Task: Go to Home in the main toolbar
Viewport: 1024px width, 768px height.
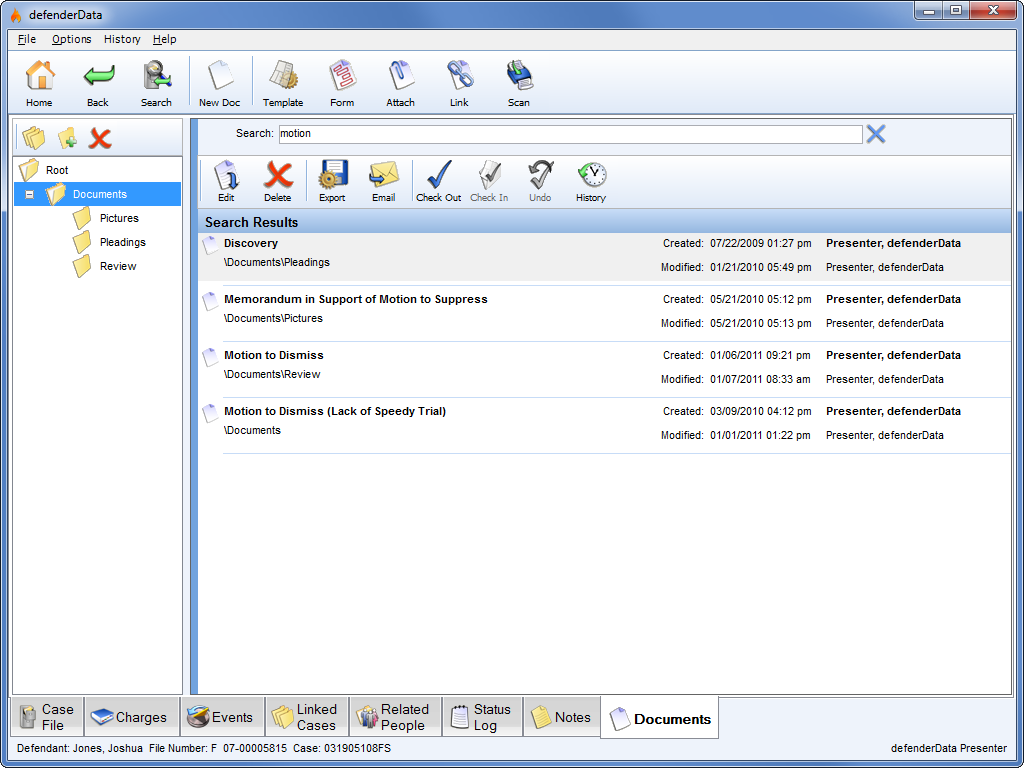Action: pos(39,83)
